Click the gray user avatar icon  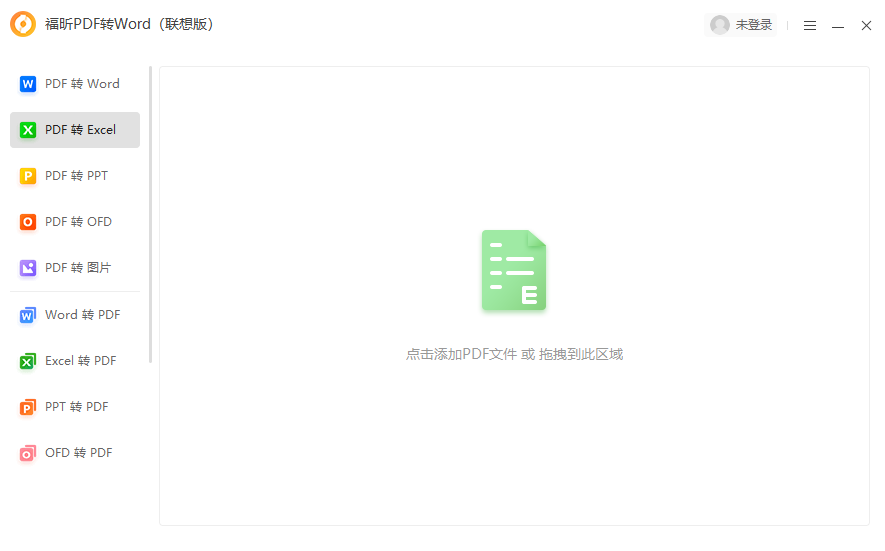click(720, 25)
